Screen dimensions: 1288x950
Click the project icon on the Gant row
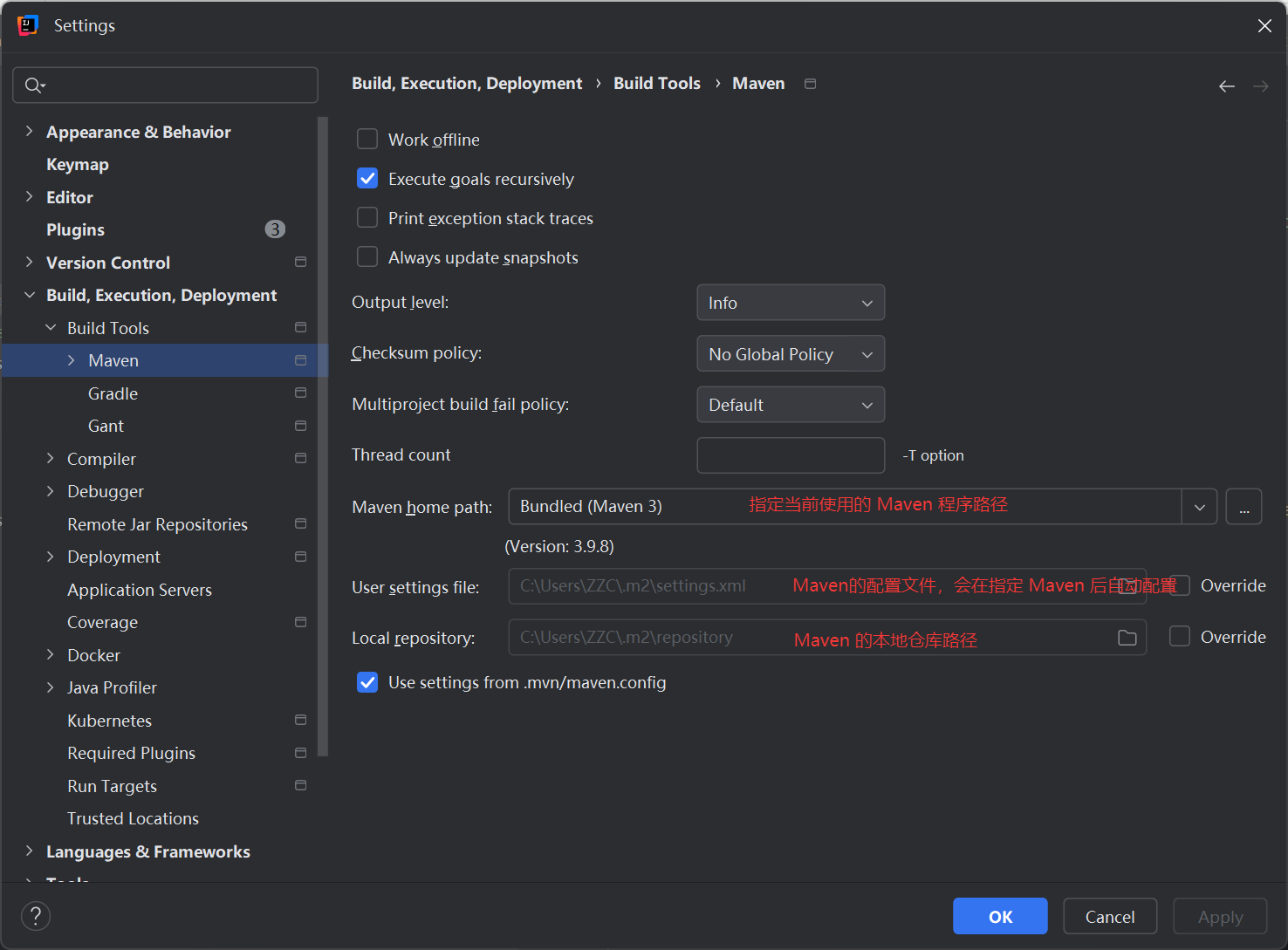click(301, 426)
